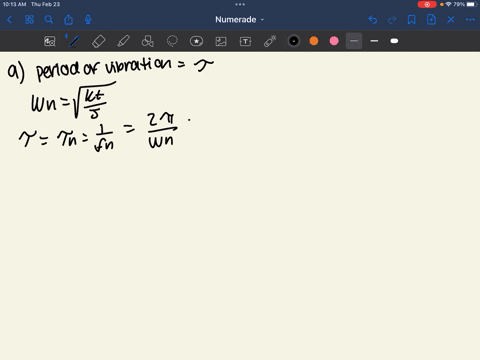Select the Highlighter tool
Viewport: 480px width, 360px height.
tap(123, 41)
